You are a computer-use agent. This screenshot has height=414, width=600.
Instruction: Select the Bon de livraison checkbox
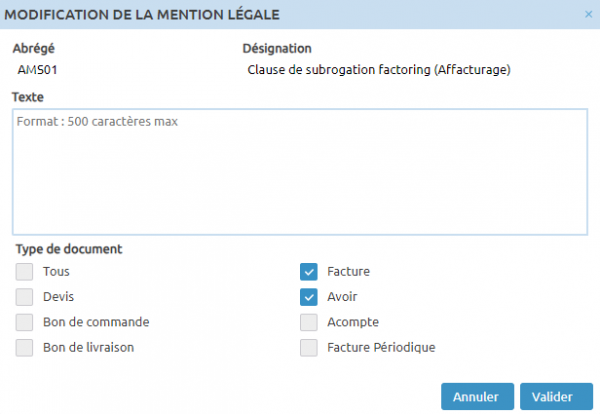click(x=24, y=348)
